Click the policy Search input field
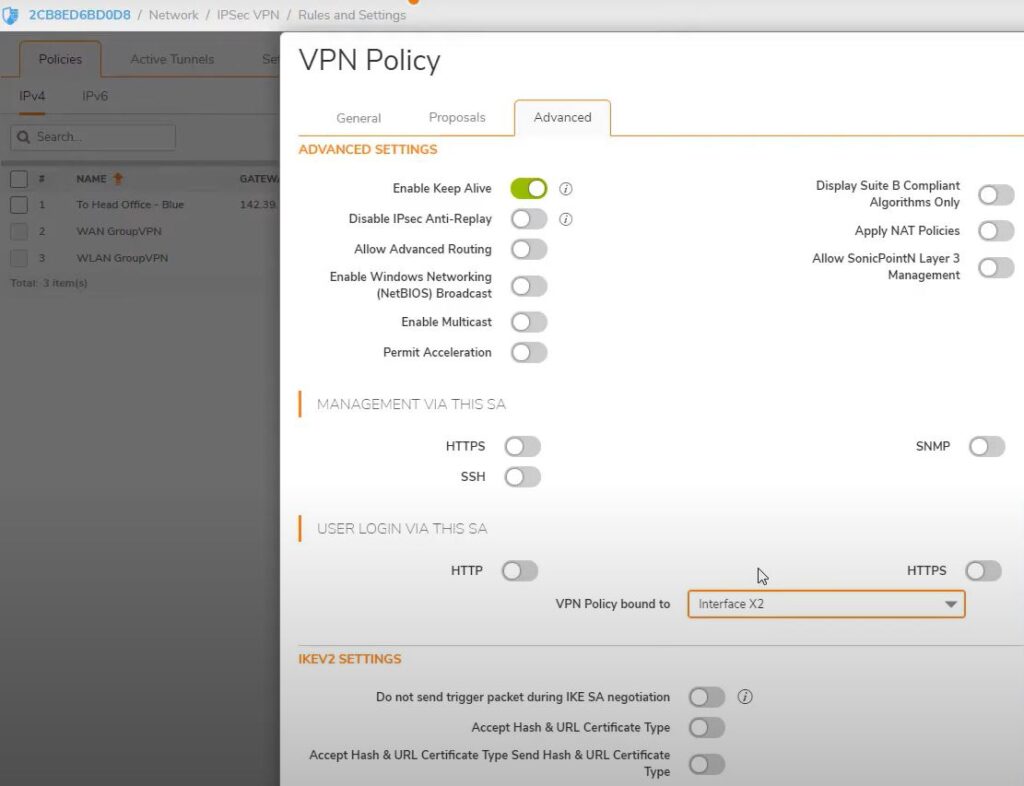 [100, 137]
